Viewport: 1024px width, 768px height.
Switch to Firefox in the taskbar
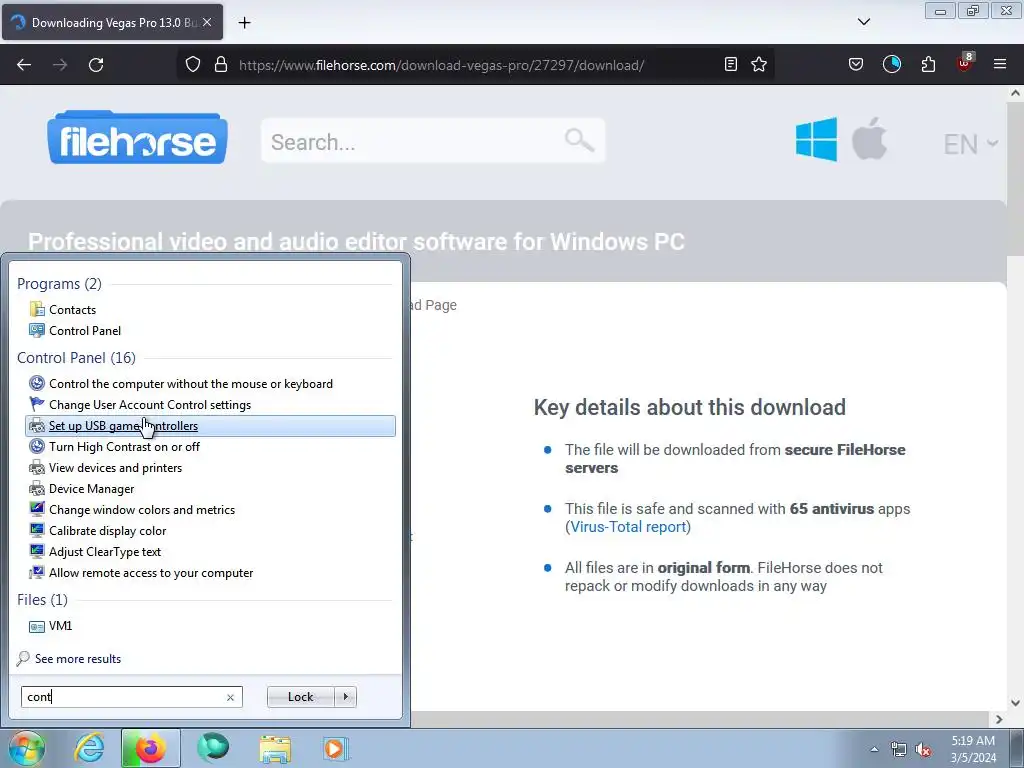pyautogui.click(x=150, y=748)
